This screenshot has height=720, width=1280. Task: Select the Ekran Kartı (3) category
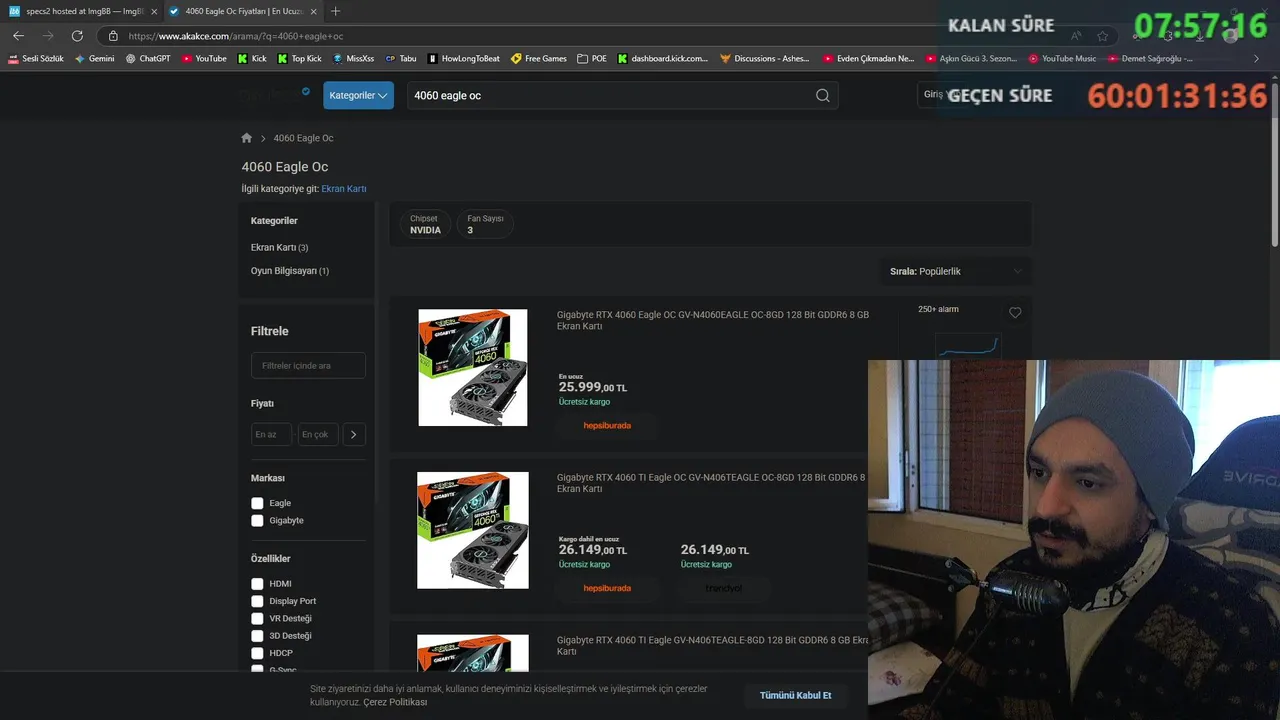pyautogui.click(x=279, y=247)
